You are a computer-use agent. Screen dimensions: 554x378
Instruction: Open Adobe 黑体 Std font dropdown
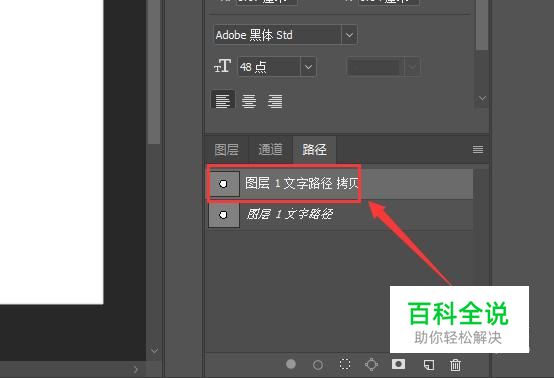coord(349,35)
